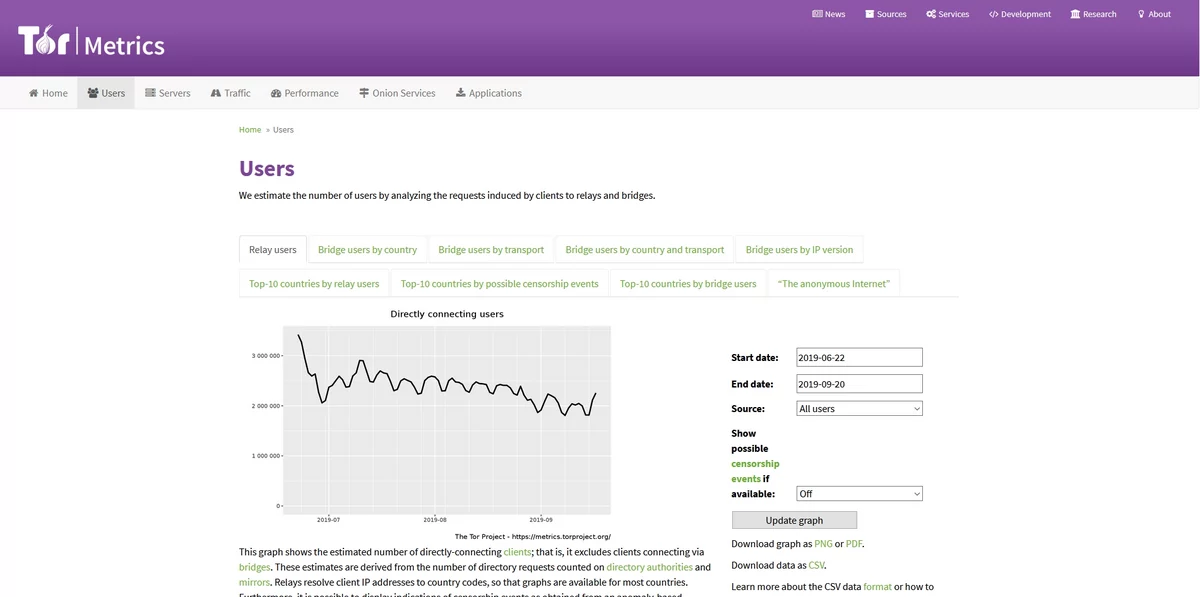Click the Traffic road icon

point(216,93)
